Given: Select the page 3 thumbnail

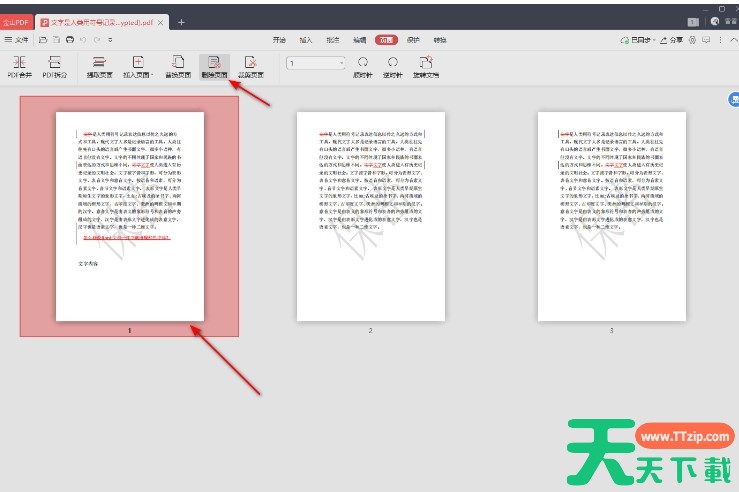Looking at the screenshot, I should pyautogui.click(x=611, y=215).
